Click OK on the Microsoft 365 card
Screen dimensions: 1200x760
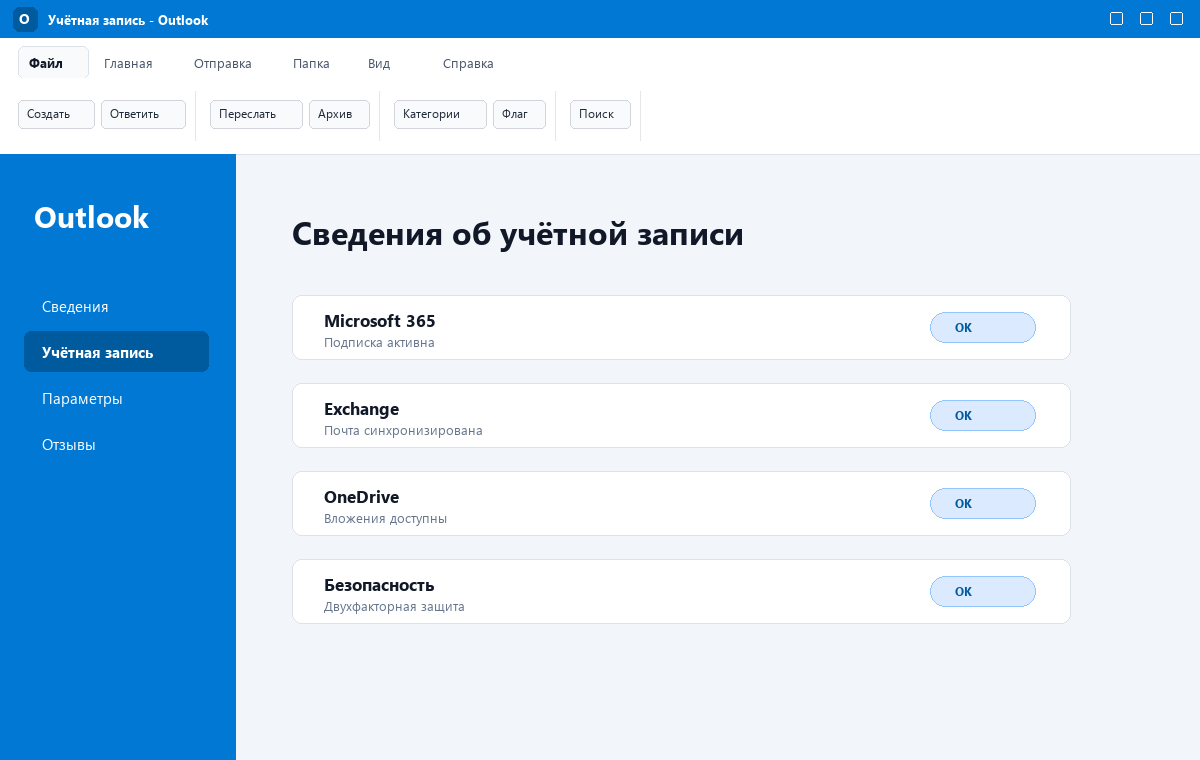pyautogui.click(x=983, y=327)
